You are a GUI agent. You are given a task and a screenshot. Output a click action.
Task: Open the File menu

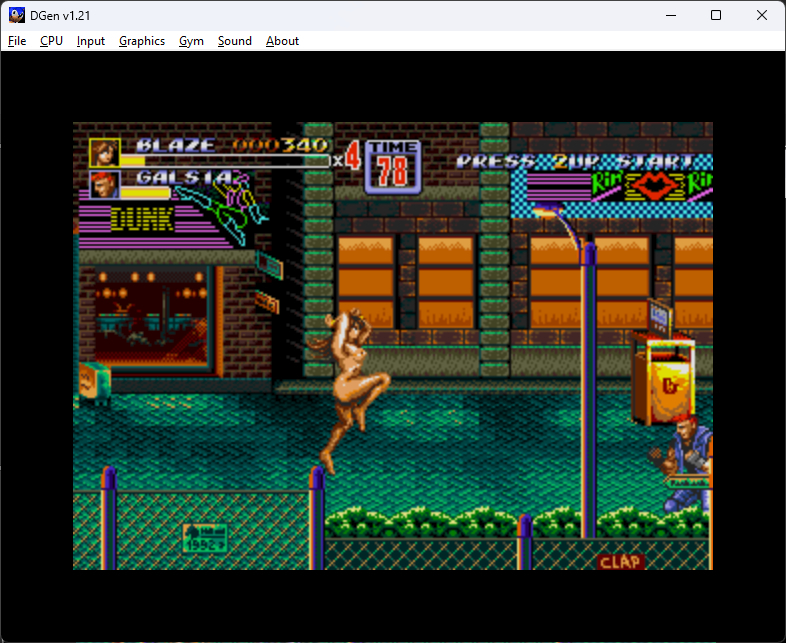tap(17, 41)
